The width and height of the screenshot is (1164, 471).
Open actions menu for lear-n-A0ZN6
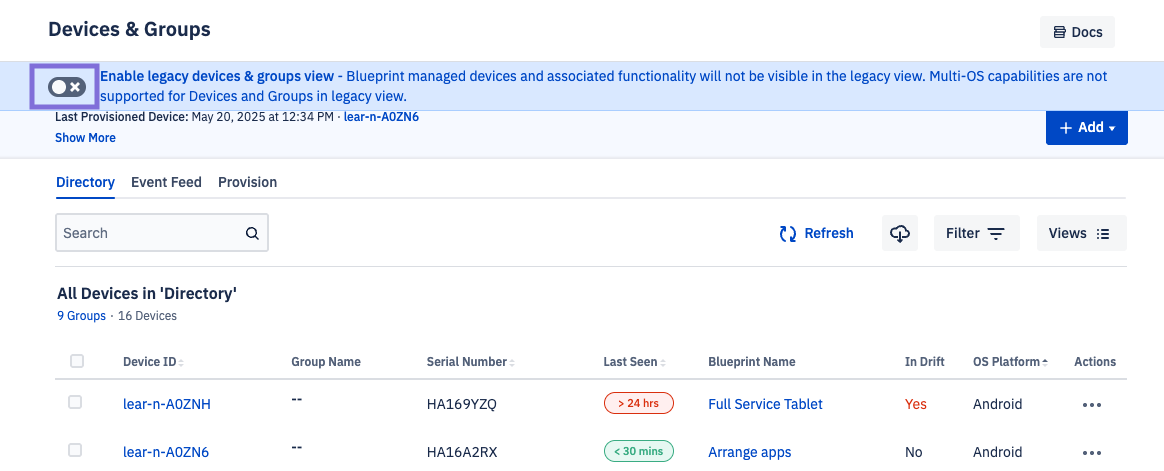click(1091, 452)
